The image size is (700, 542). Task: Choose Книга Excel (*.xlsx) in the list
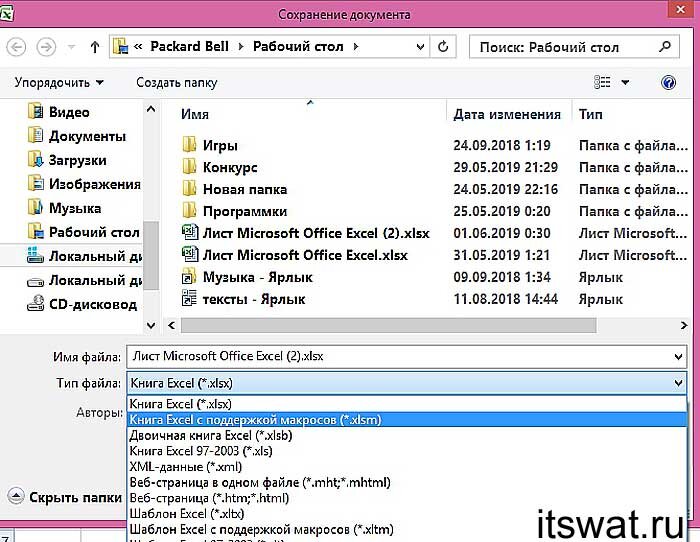click(407, 404)
